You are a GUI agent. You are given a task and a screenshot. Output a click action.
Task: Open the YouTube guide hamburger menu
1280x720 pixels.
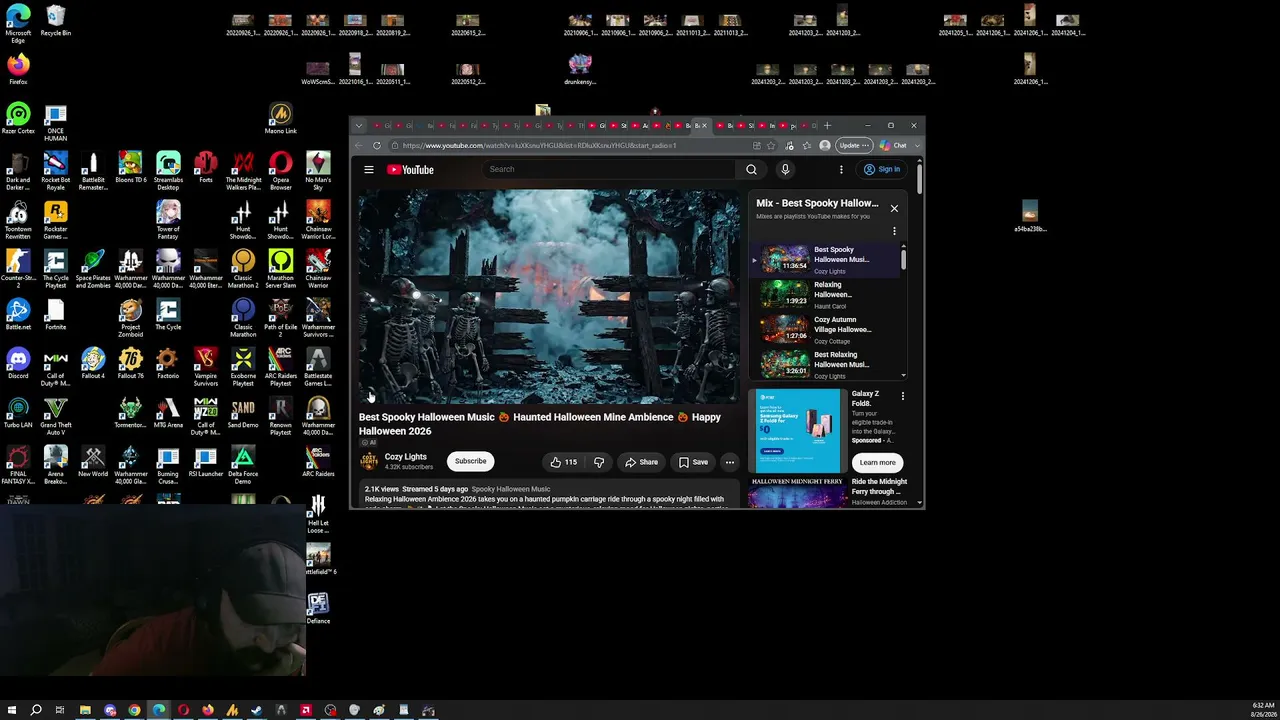369,170
